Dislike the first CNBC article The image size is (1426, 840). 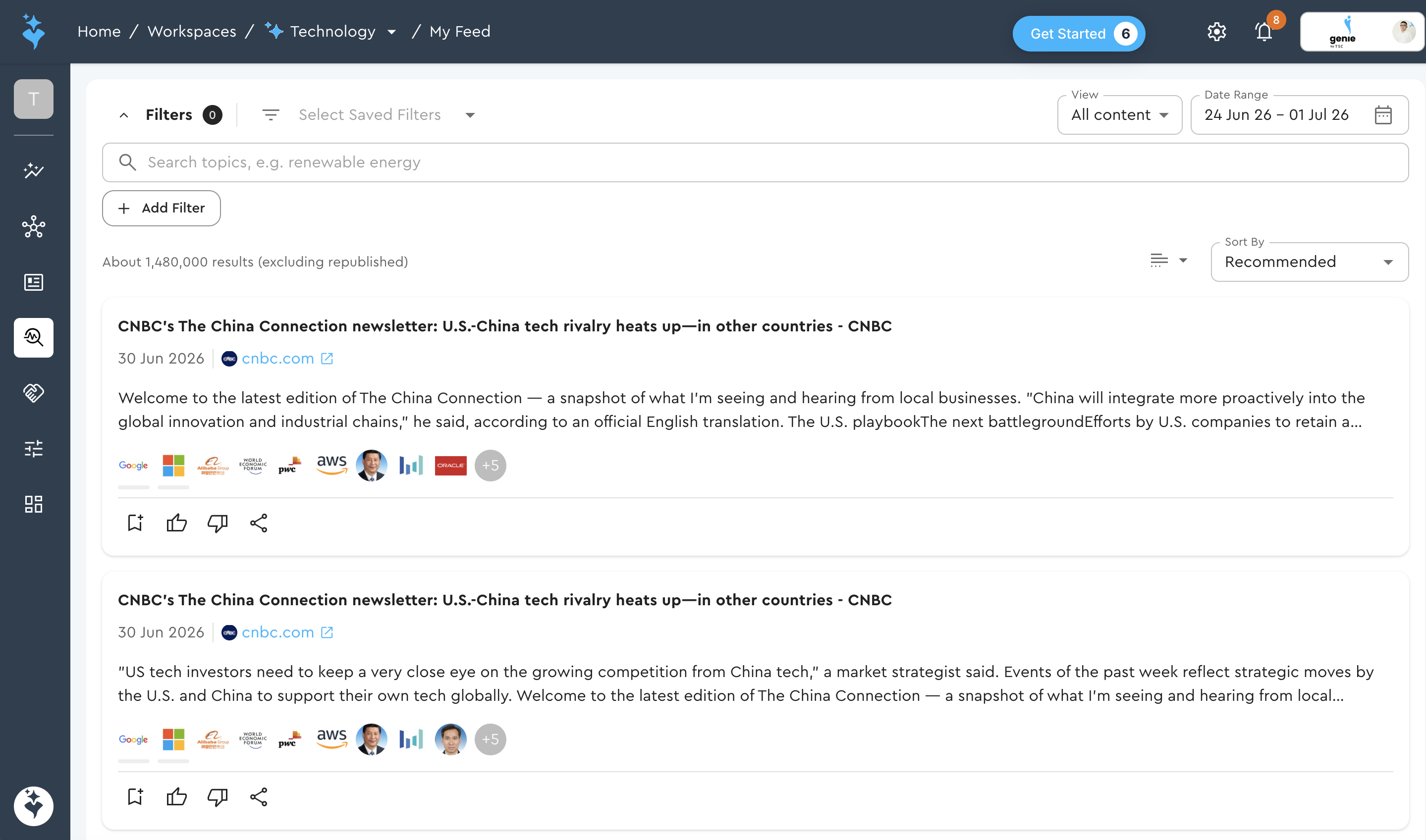click(218, 523)
